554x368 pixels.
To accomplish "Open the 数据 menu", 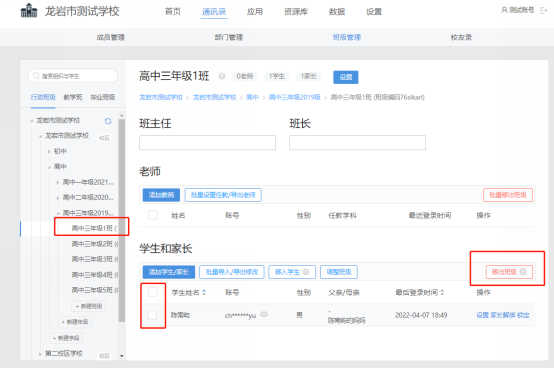I will (x=337, y=12).
